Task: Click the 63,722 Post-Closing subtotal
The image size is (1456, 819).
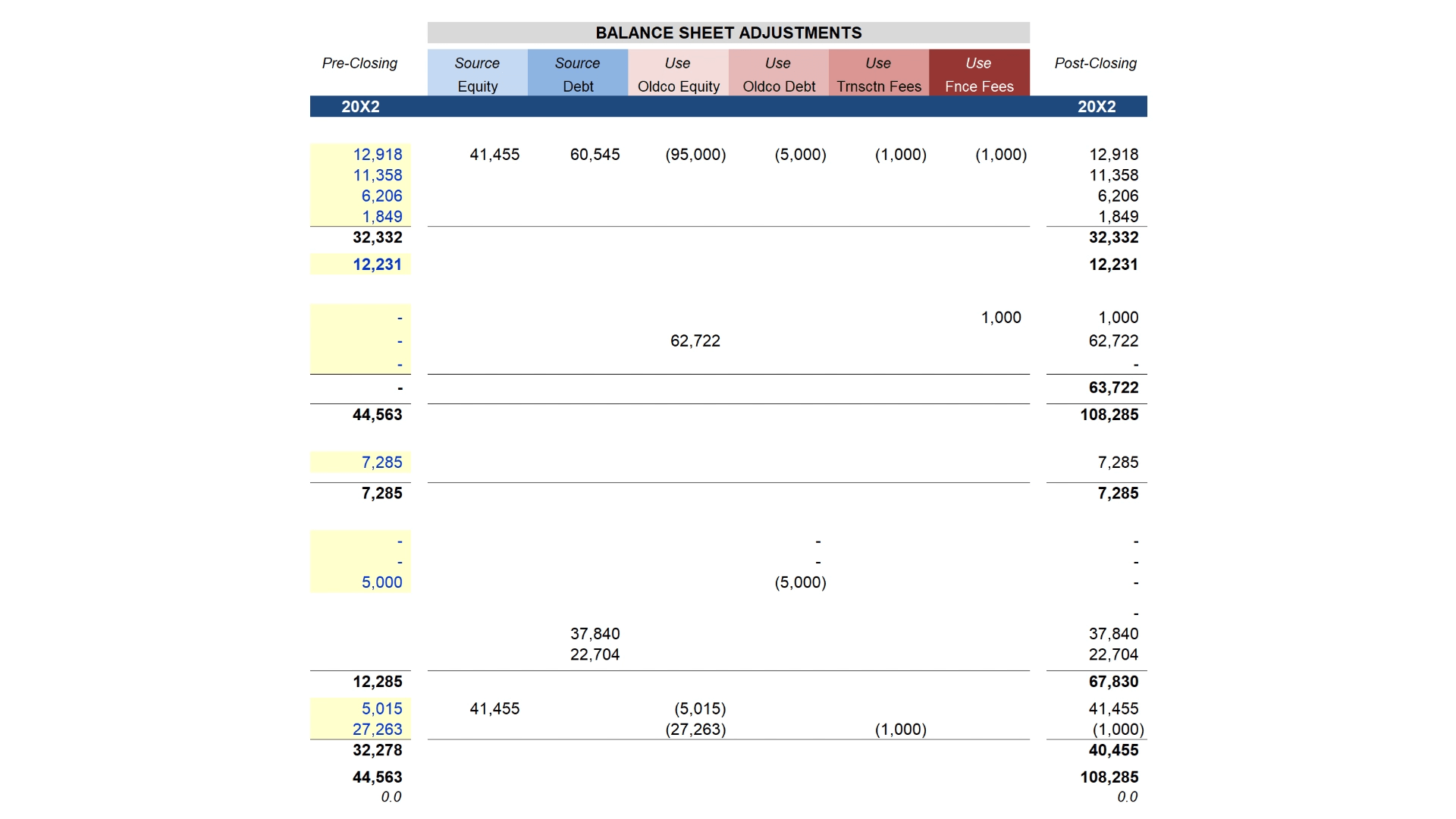Action: point(1113,388)
